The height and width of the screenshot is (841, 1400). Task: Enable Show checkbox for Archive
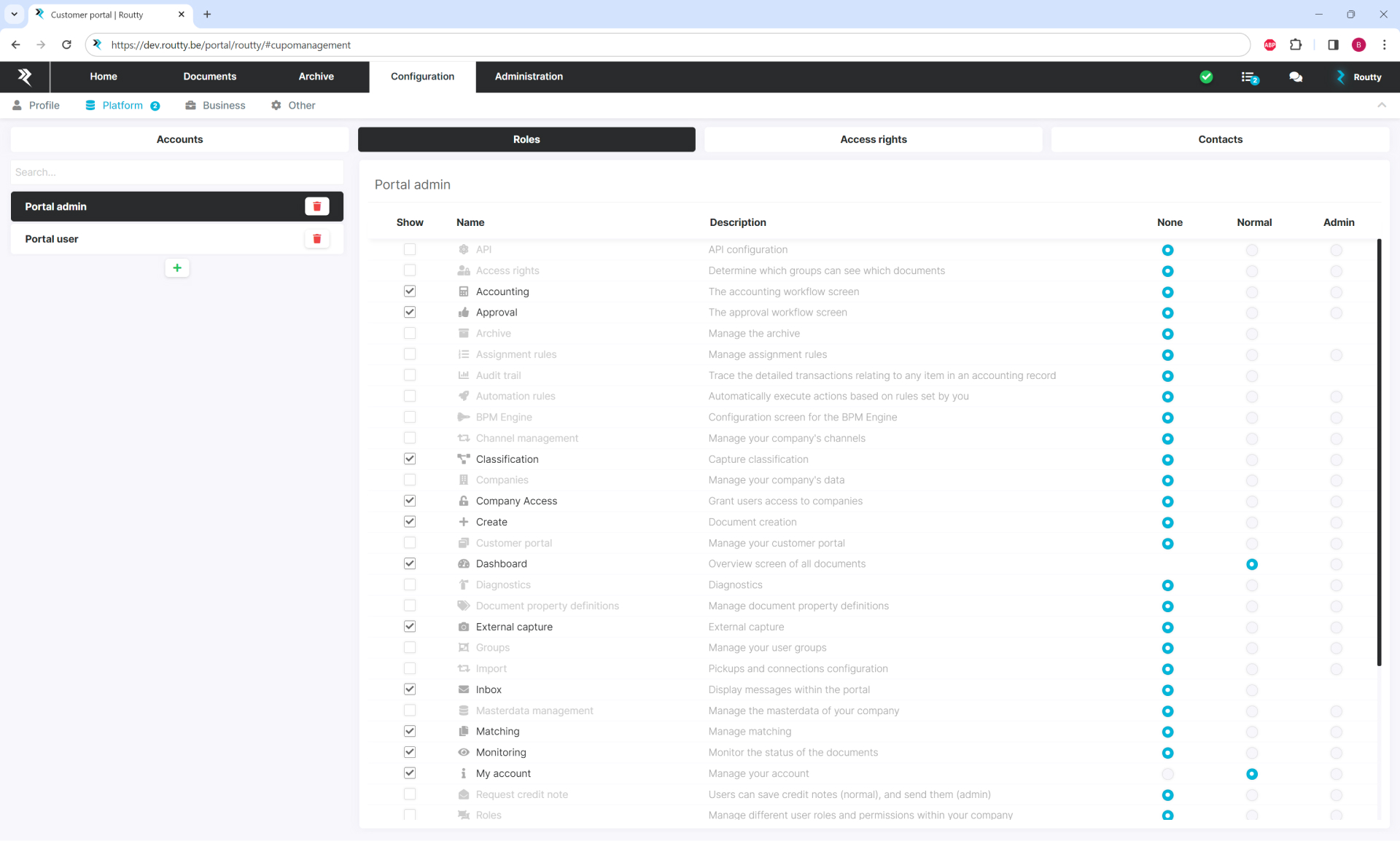410,333
